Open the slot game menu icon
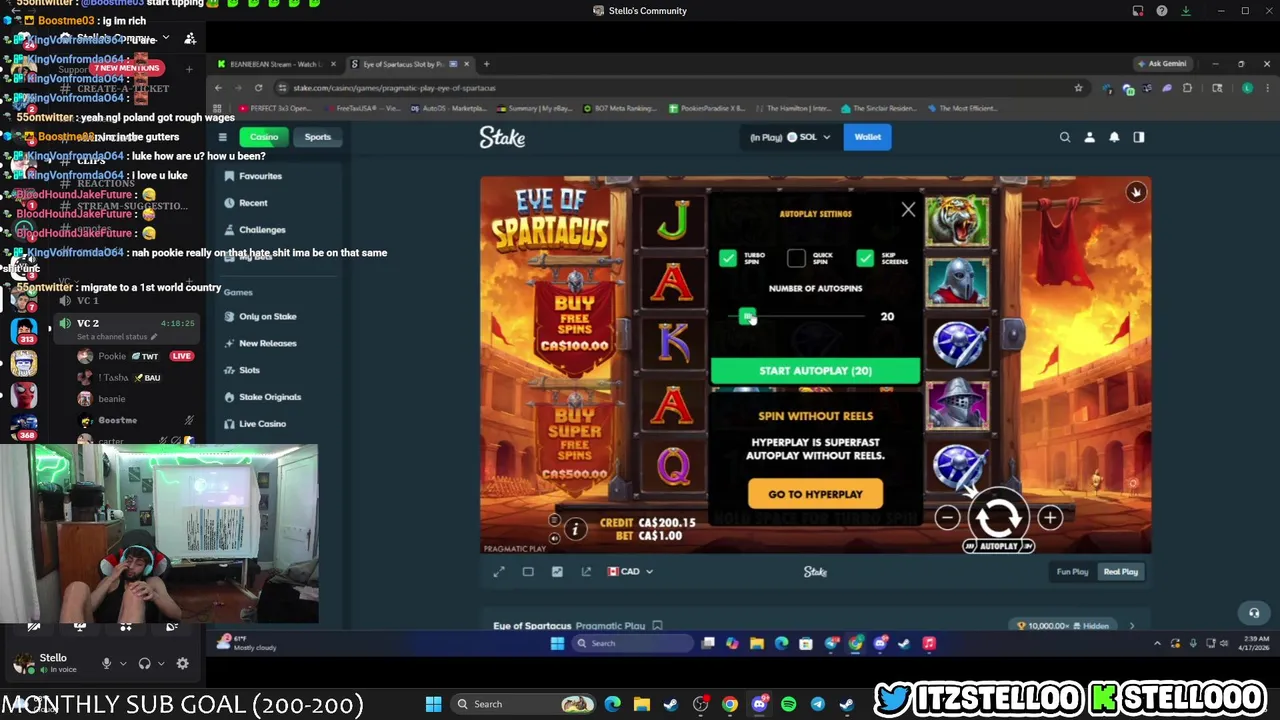The image size is (1280, 720). tap(555, 520)
